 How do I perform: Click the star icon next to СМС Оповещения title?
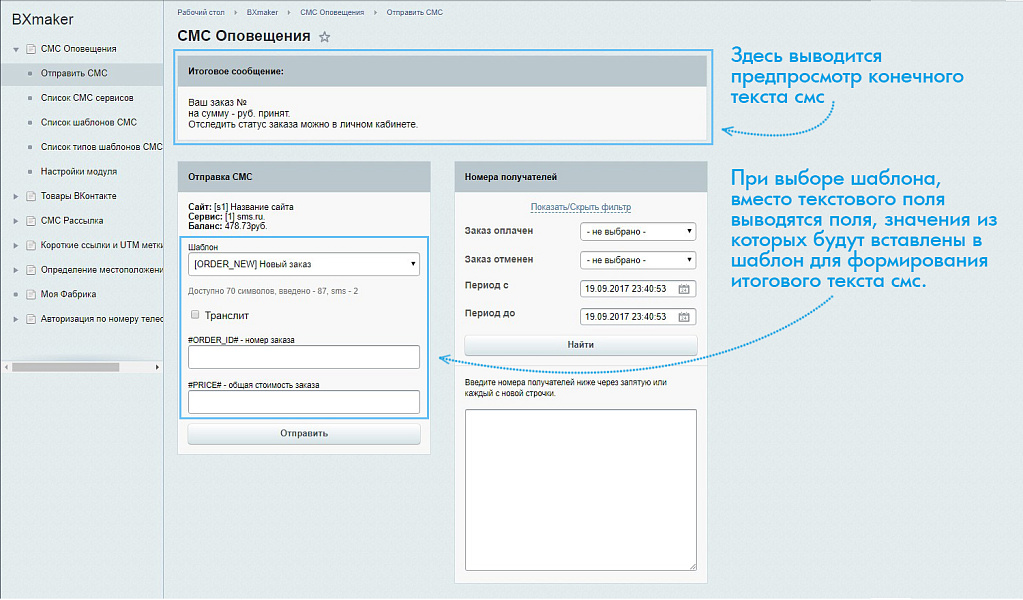click(324, 36)
